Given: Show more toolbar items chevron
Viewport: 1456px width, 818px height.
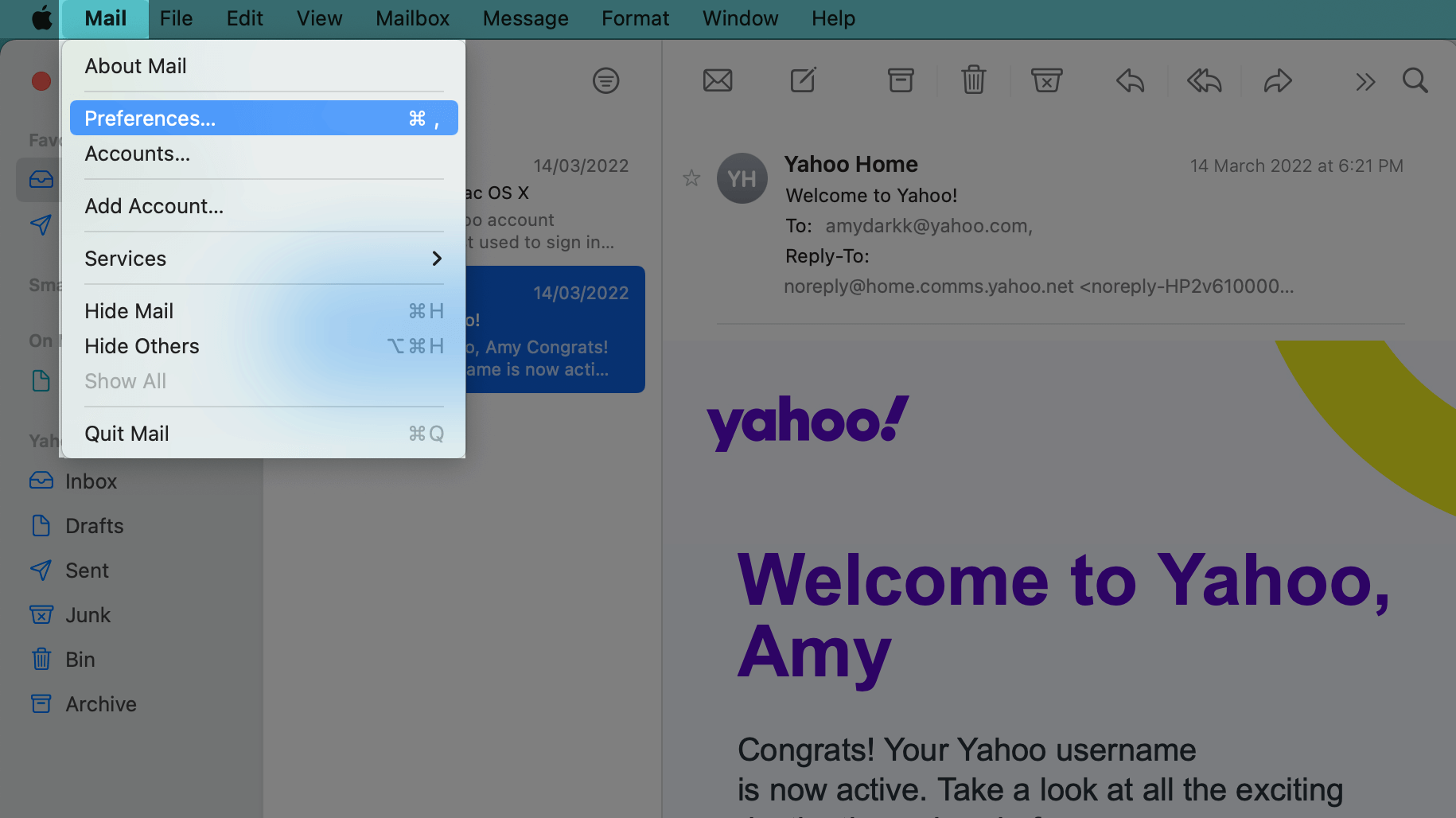Looking at the screenshot, I should pos(1365,81).
